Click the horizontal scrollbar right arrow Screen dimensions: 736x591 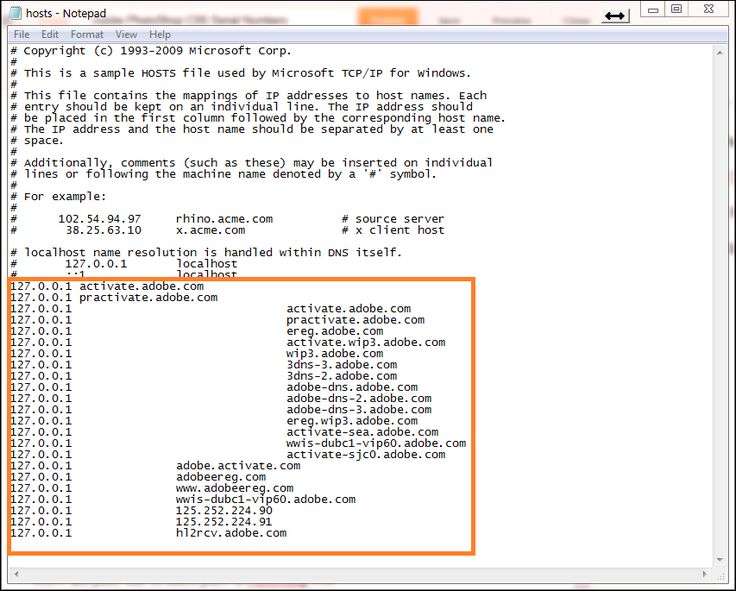[x=705, y=574]
